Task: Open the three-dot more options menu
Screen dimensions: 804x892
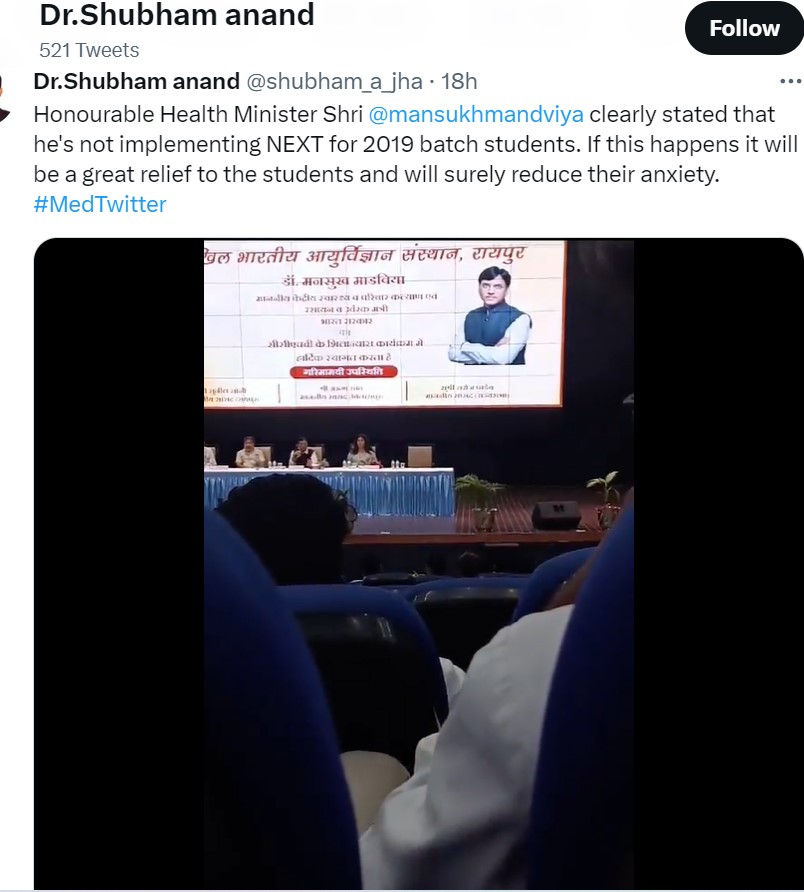Action: point(790,82)
